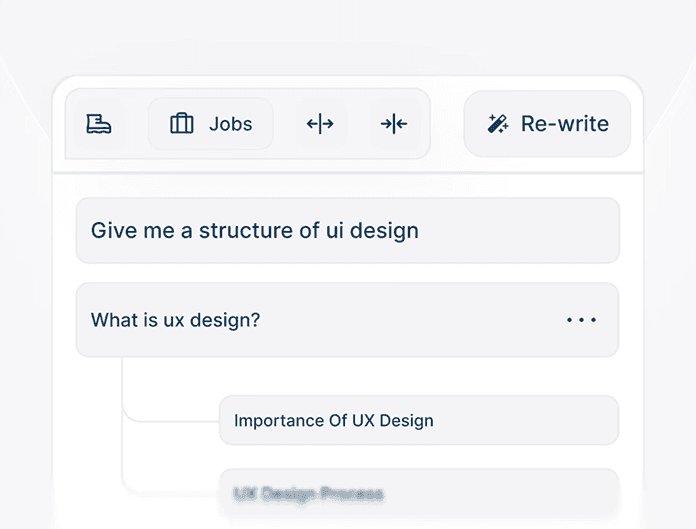Click the "Jobs" text label
Screen dimensions: 696x529
point(230,124)
